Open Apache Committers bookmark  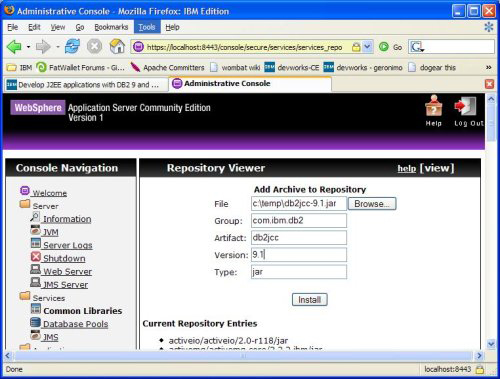(x=167, y=68)
